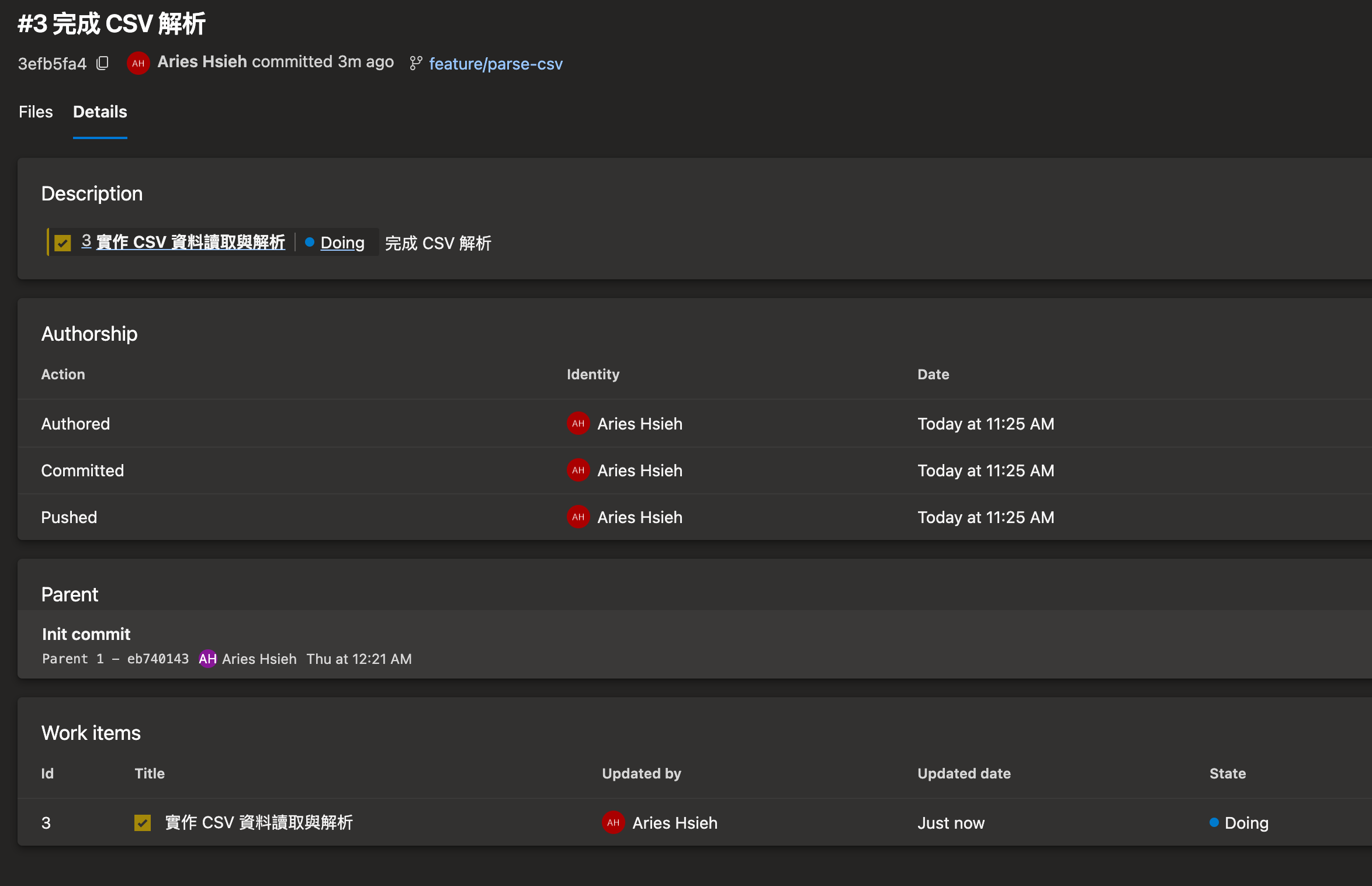Select the Details tab
The width and height of the screenshot is (1372, 886).
[100, 112]
